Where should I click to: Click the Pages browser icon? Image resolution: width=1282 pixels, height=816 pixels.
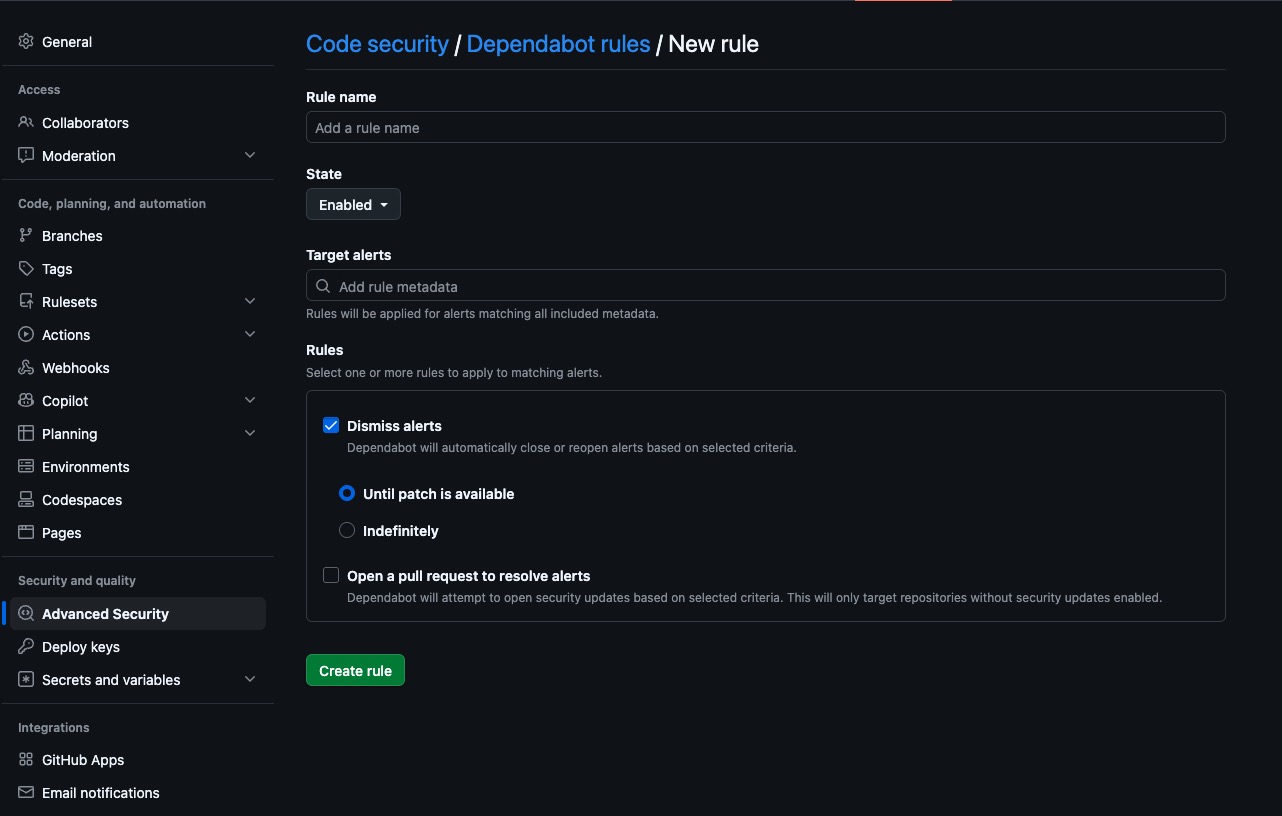pyautogui.click(x=26, y=533)
